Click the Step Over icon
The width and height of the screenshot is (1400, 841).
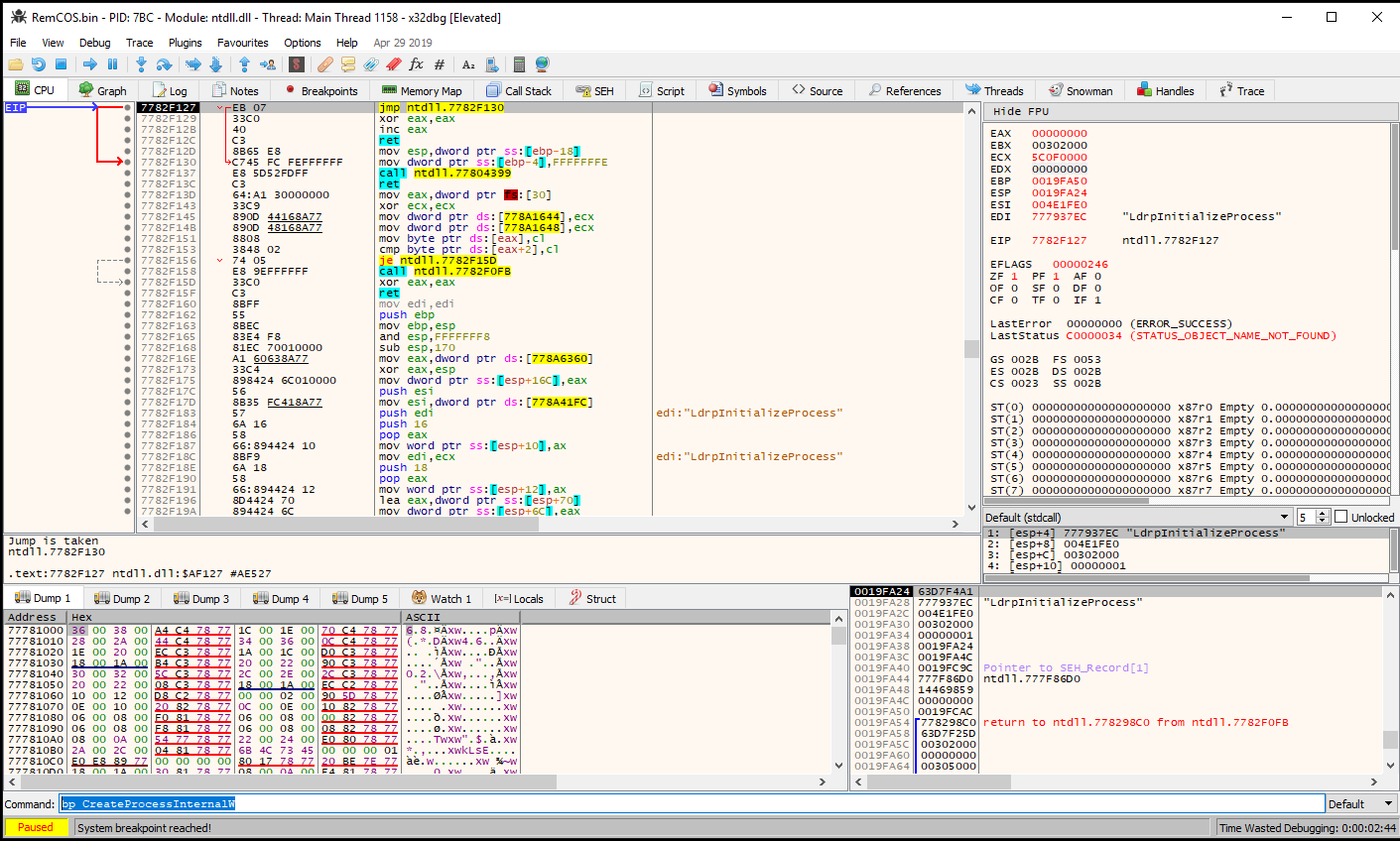coord(164,64)
